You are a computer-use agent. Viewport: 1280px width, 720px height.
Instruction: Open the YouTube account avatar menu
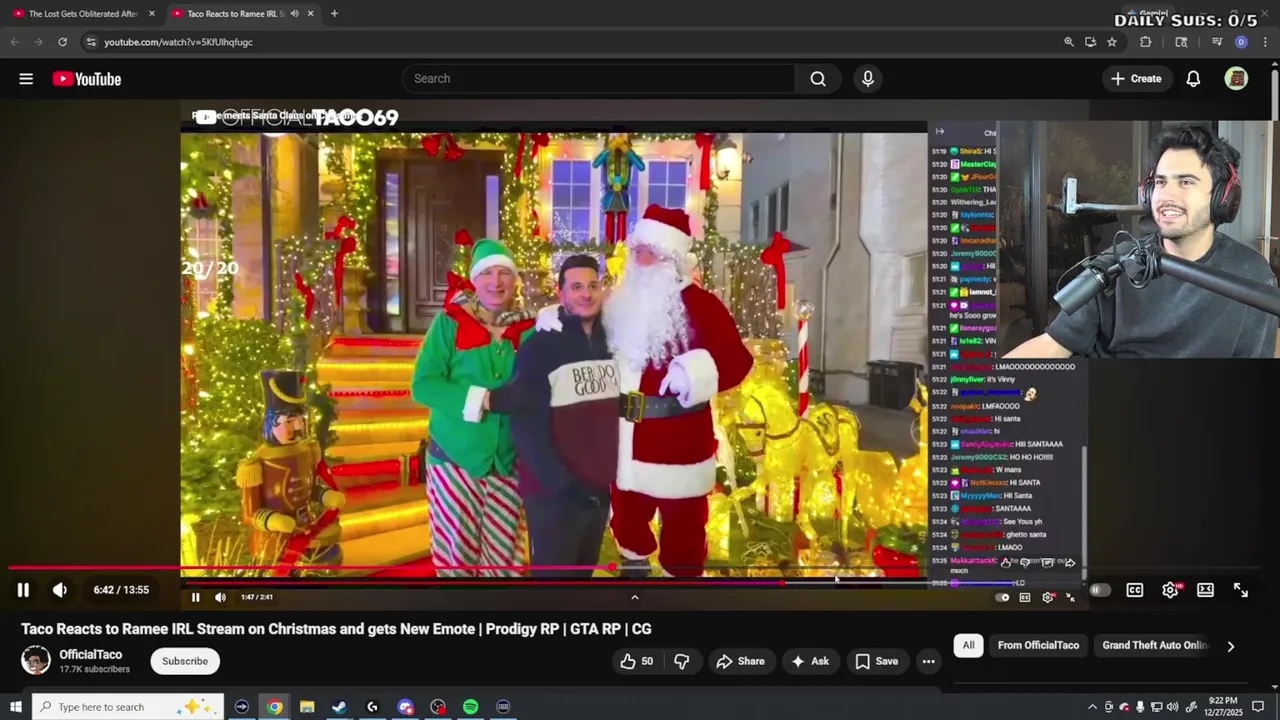(1237, 79)
